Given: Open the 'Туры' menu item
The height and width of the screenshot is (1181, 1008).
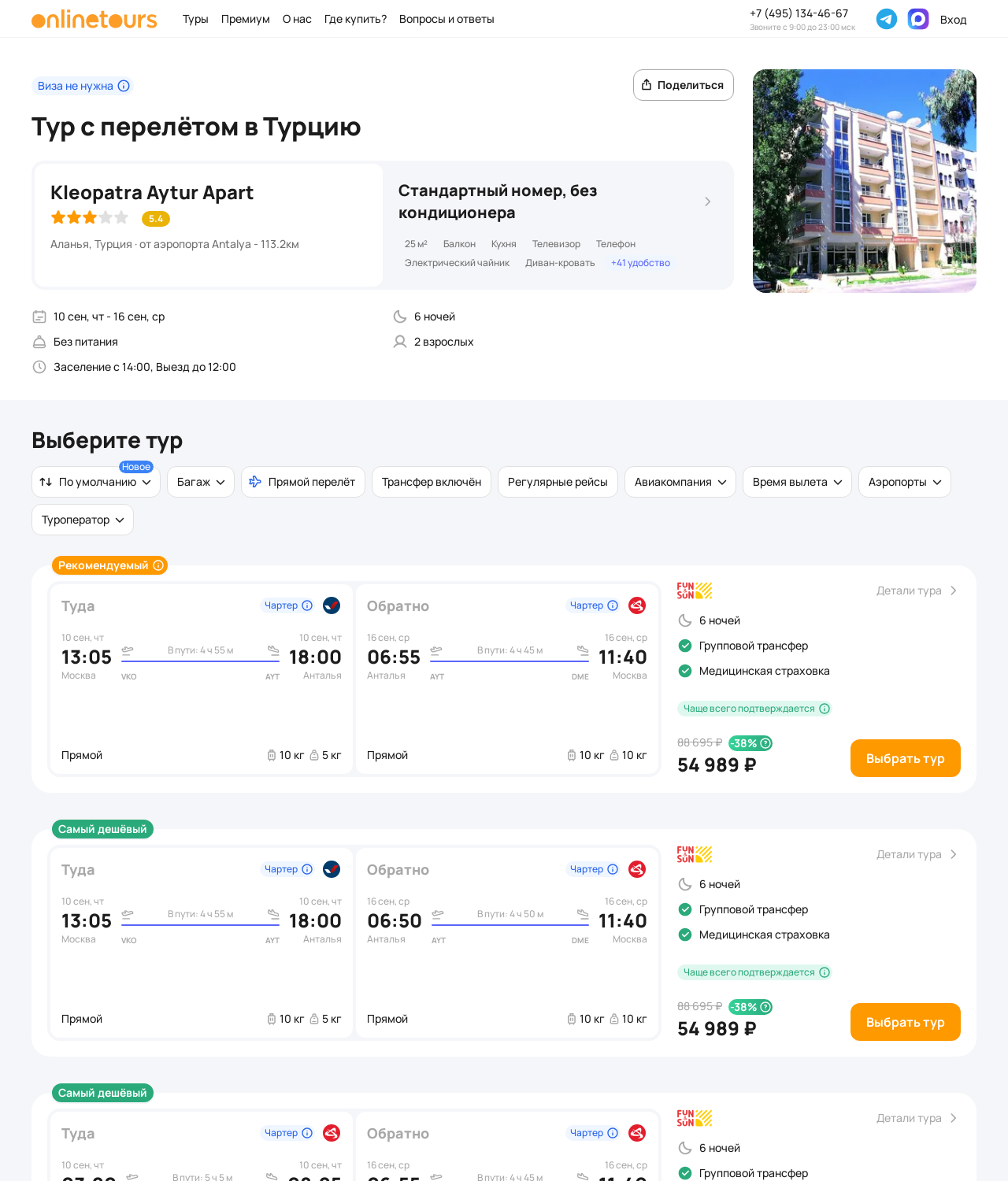Looking at the screenshot, I should [195, 19].
